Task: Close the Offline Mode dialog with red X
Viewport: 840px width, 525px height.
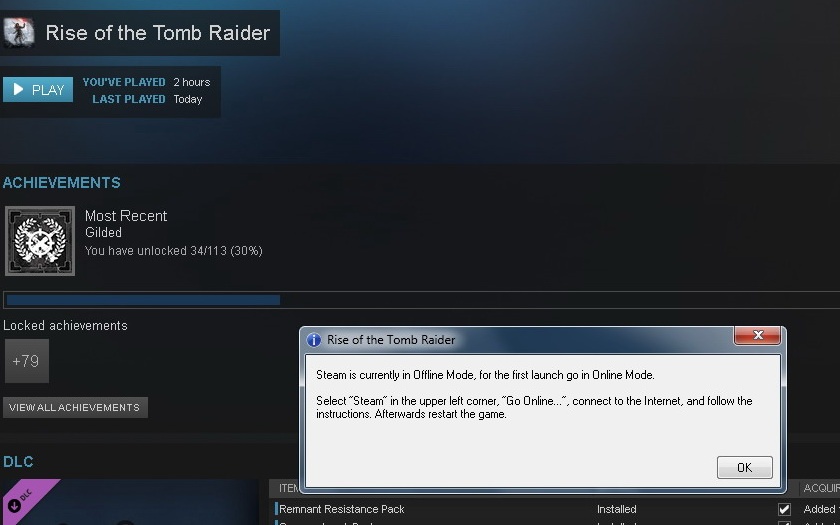Action: click(x=758, y=335)
